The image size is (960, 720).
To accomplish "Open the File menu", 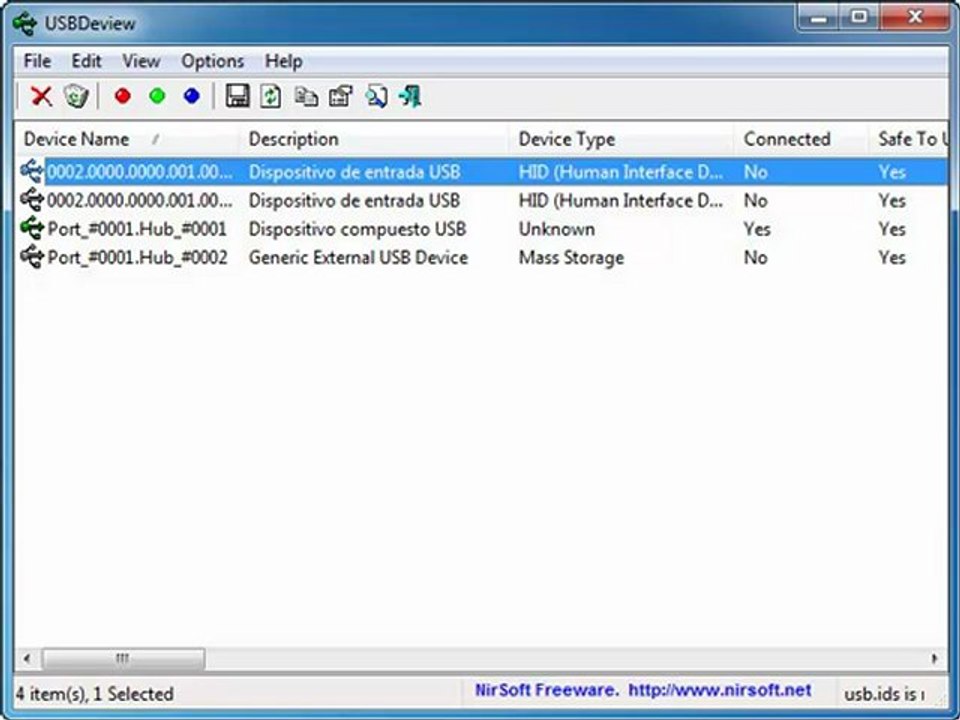I will click(37, 61).
